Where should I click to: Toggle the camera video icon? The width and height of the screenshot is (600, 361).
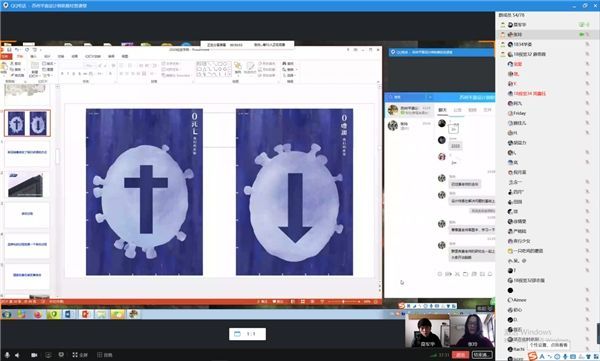point(34,355)
